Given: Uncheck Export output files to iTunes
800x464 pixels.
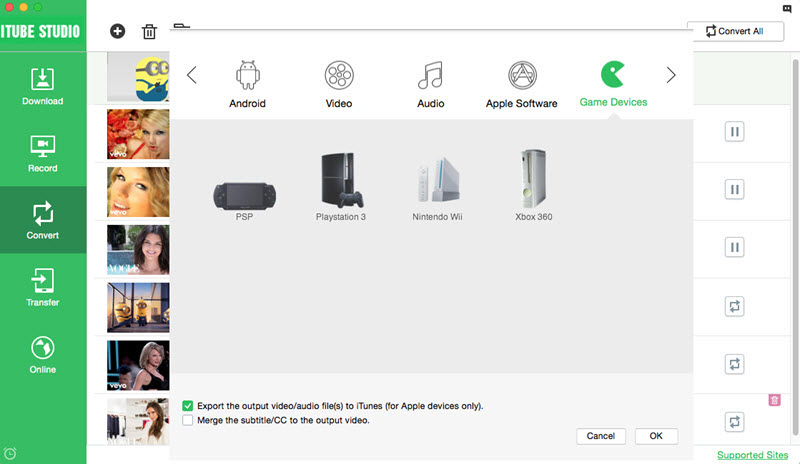Looking at the screenshot, I should point(188,406).
